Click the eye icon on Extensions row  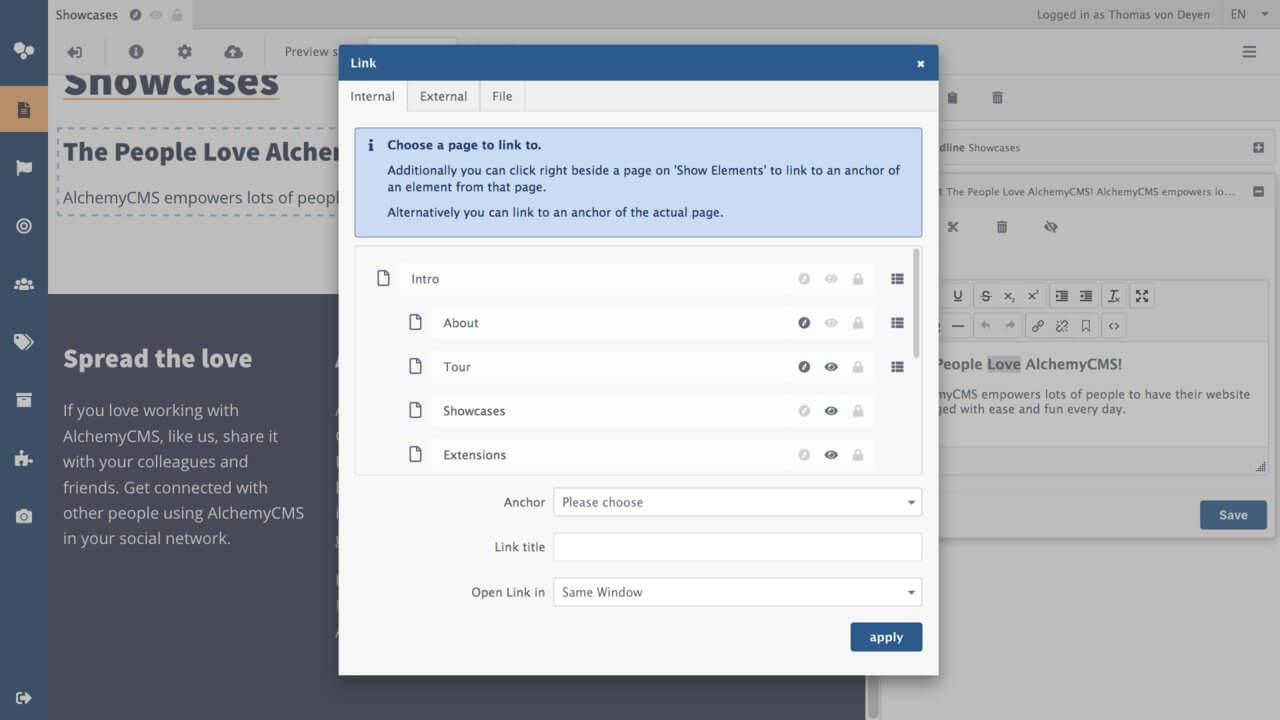click(x=831, y=455)
